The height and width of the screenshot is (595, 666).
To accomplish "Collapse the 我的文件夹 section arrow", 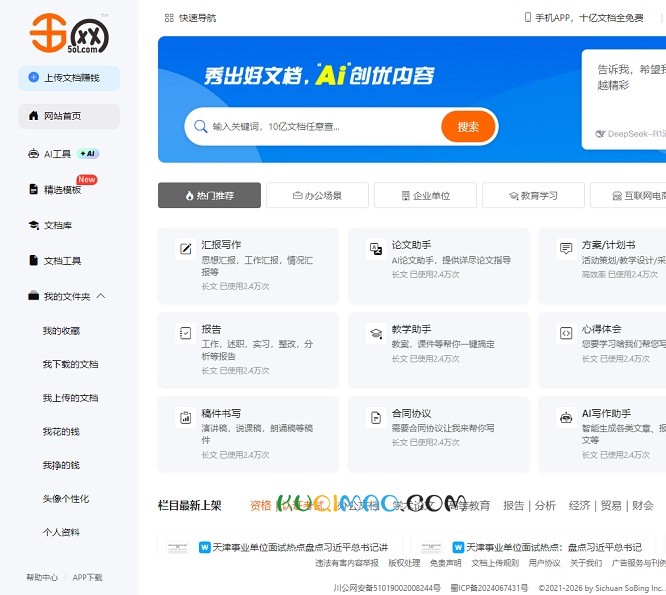I will pyautogui.click(x=101, y=296).
